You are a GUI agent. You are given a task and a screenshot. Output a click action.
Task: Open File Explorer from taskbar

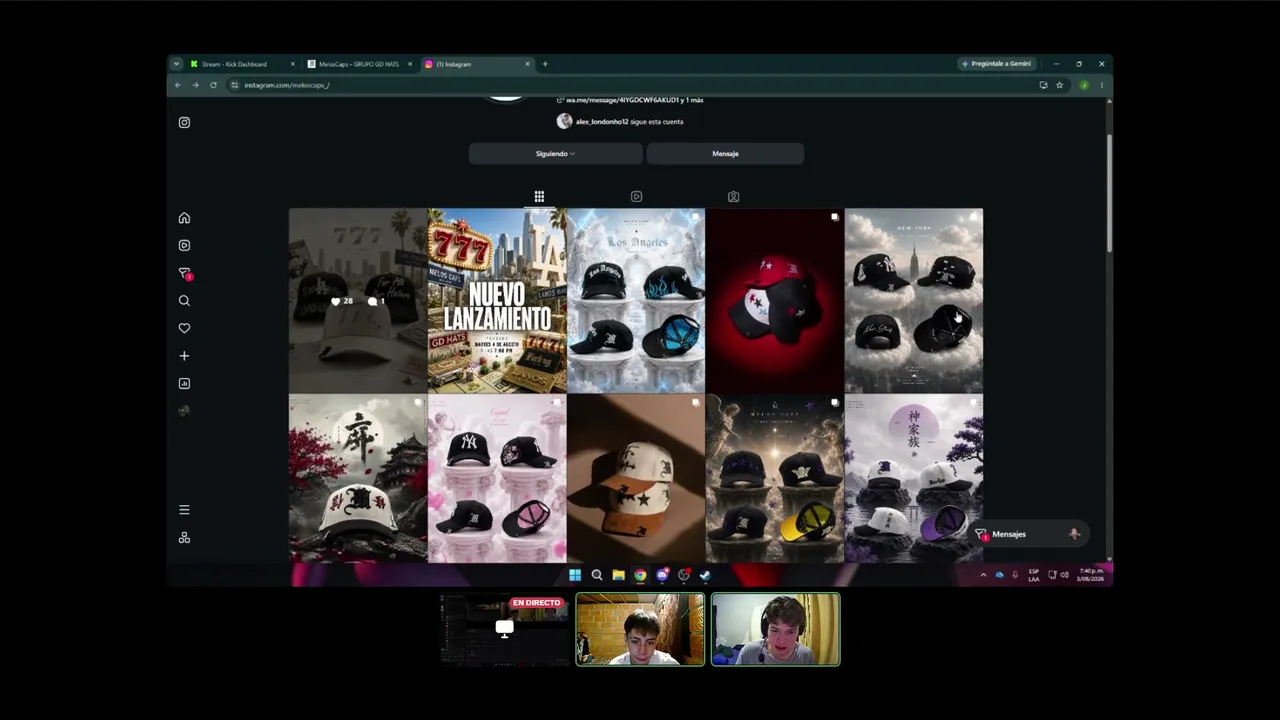click(619, 575)
